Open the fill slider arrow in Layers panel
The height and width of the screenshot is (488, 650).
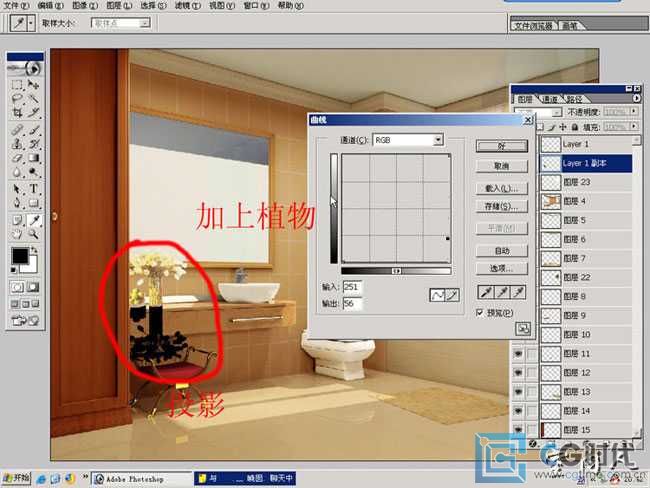[x=634, y=126]
